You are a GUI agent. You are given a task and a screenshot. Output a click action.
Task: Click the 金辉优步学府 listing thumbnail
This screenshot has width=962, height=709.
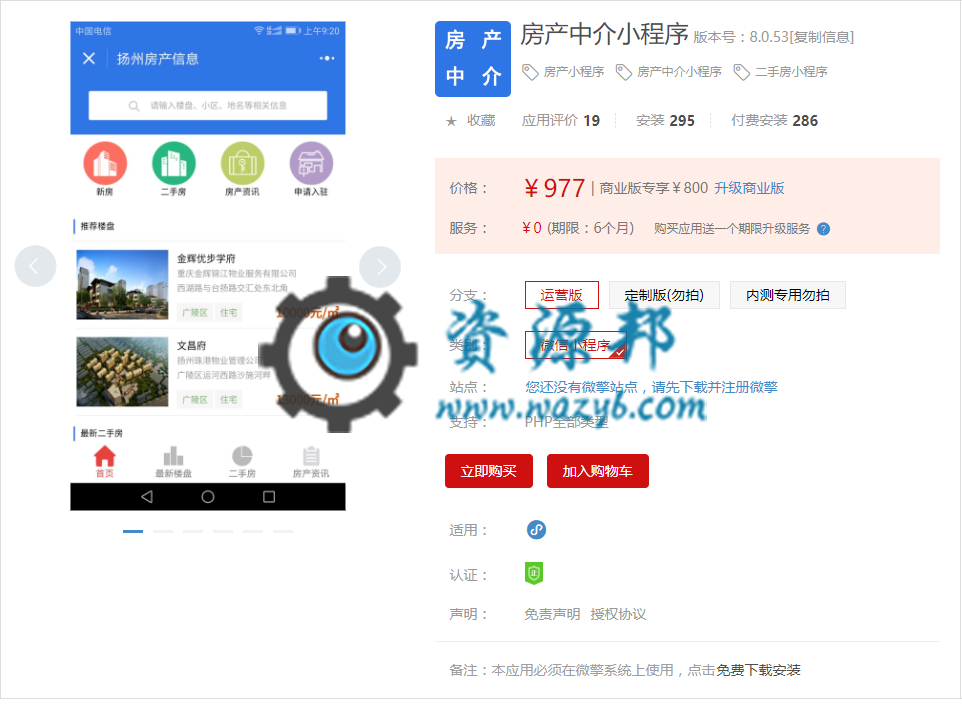(122, 285)
